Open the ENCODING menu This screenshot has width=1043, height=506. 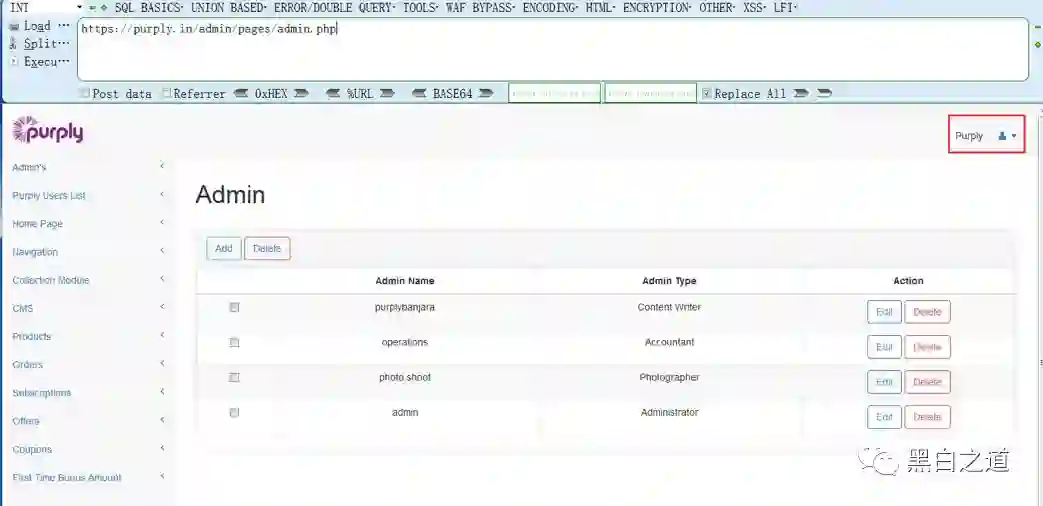click(x=551, y=8)
